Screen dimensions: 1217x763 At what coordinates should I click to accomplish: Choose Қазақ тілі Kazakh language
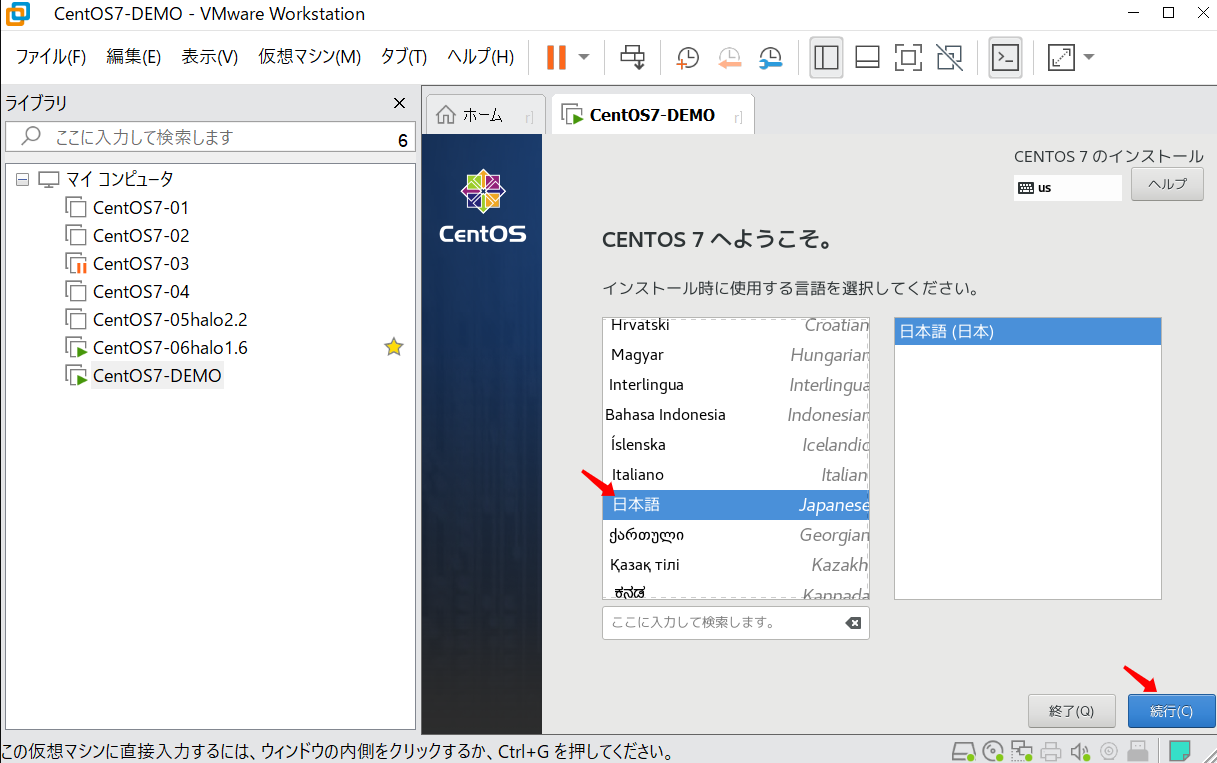(x=736, y=565)
